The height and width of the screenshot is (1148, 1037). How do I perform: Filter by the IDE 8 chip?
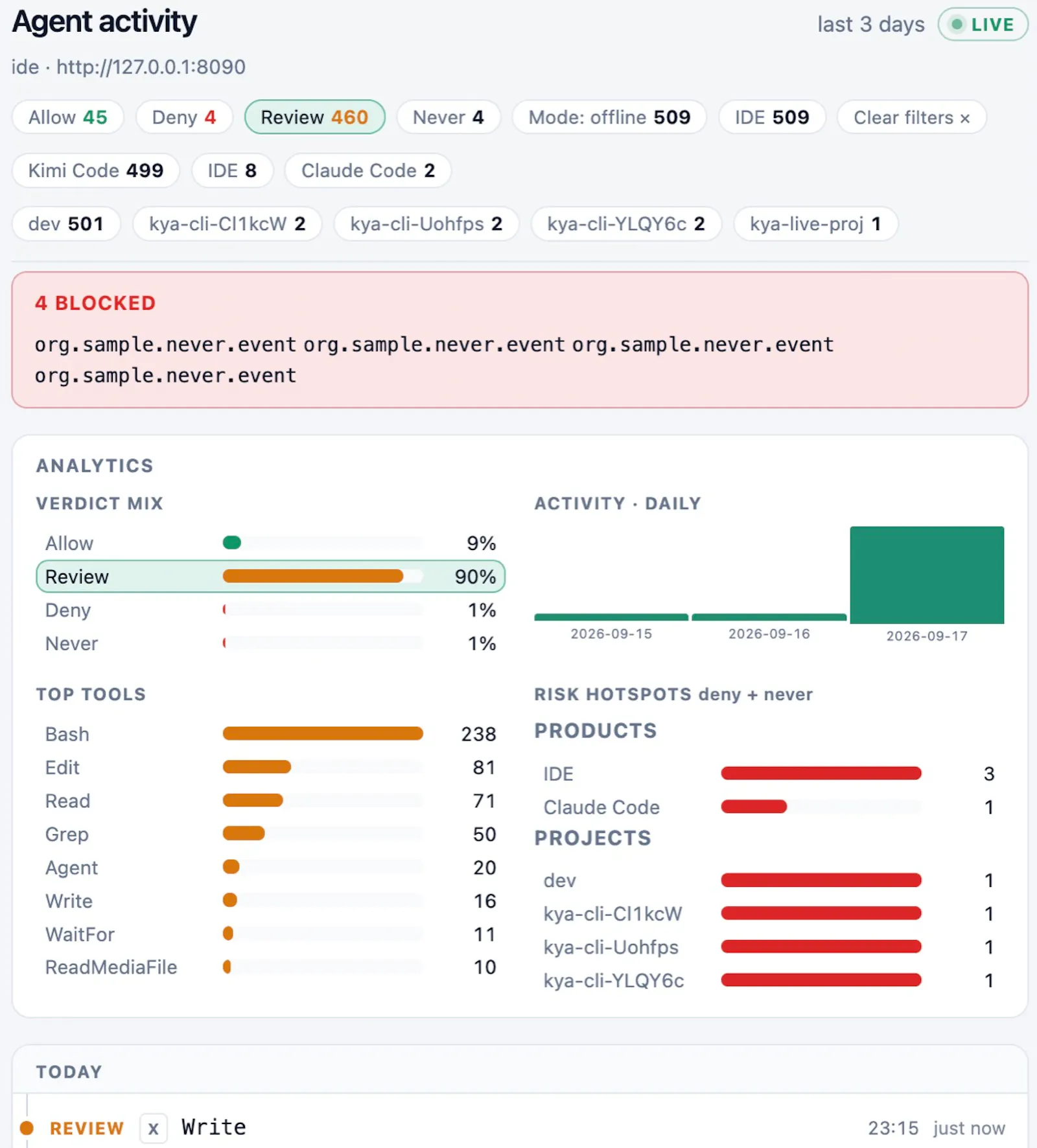click(x=232, y=170)
